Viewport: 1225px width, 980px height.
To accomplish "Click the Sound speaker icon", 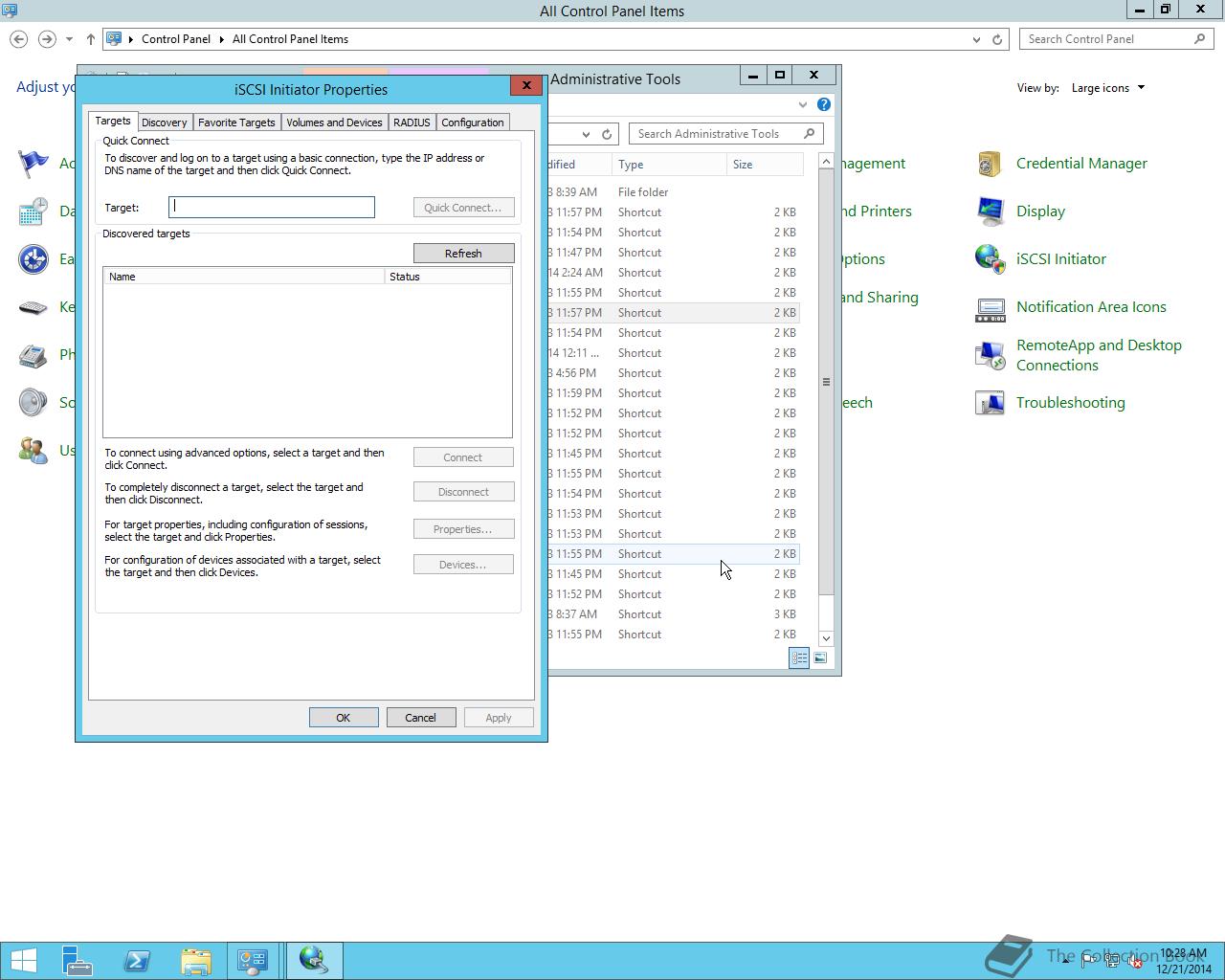I will [x=33, y=403].
